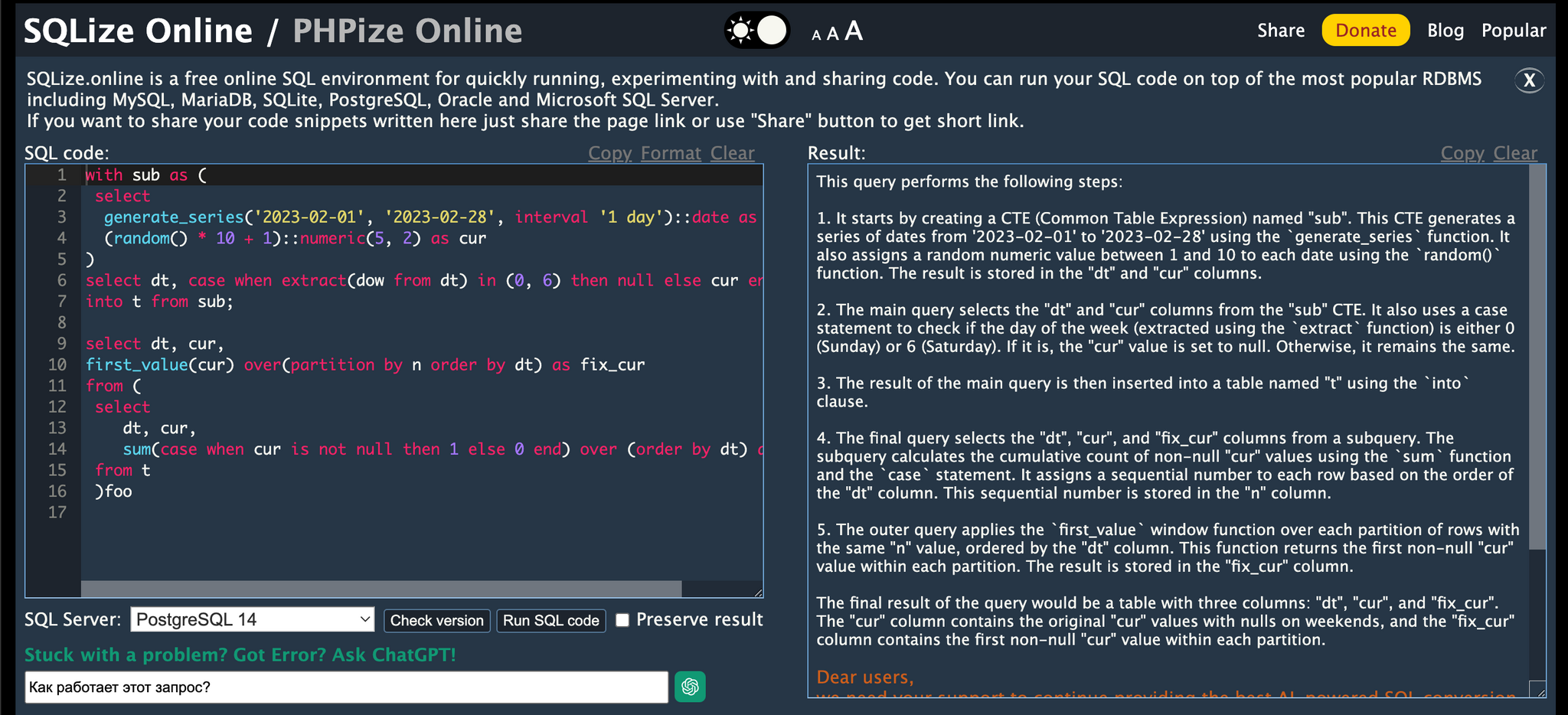Click the Result panel vertical scrollbar
The image size is (1568, 715).
click(1537, 358)
